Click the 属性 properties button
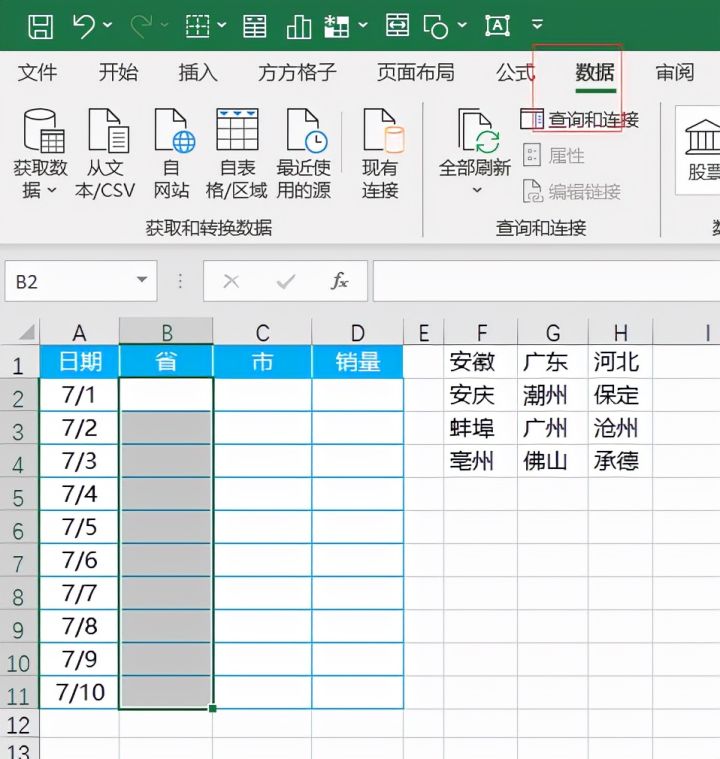The height and width of the screenshot is (759, 720). 553,155
